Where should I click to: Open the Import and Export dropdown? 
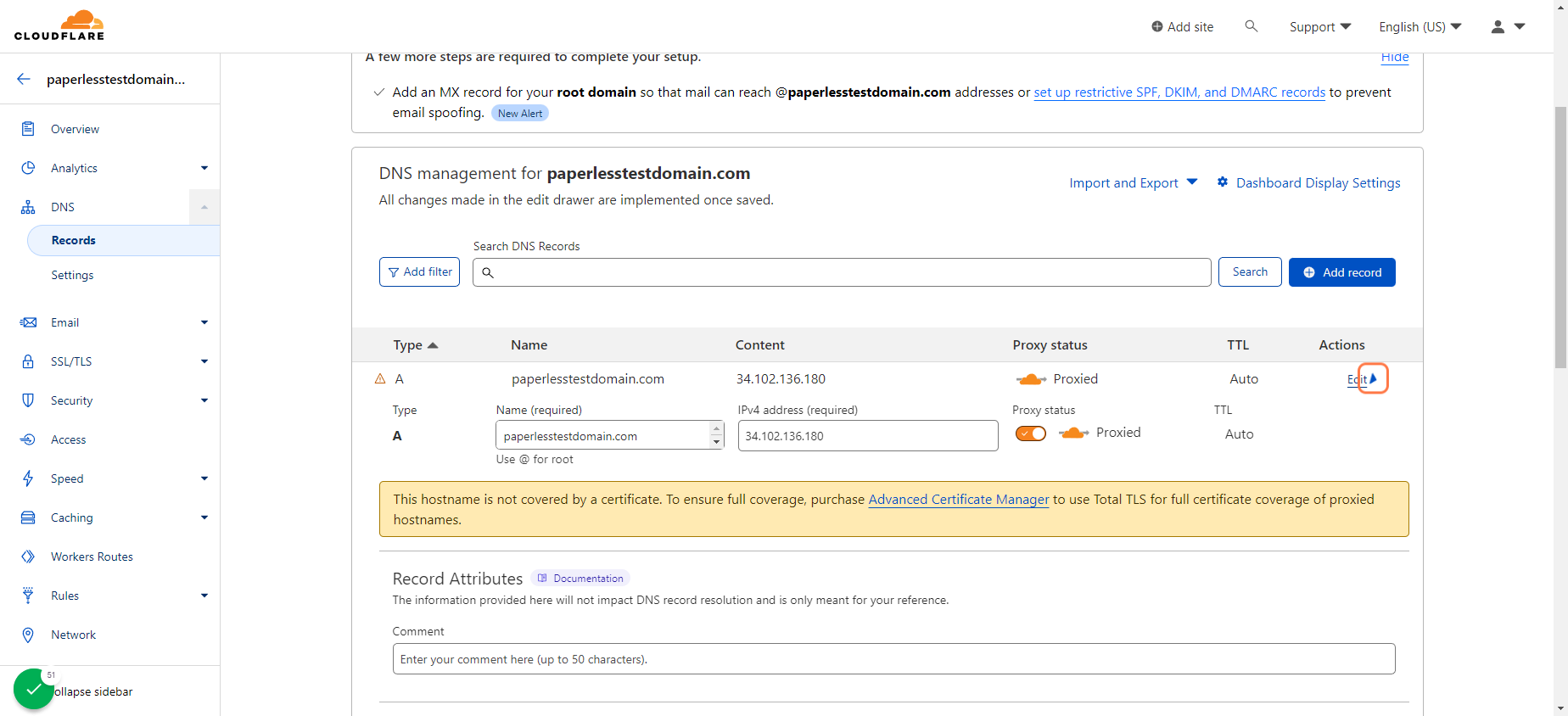click(1133, 183)
